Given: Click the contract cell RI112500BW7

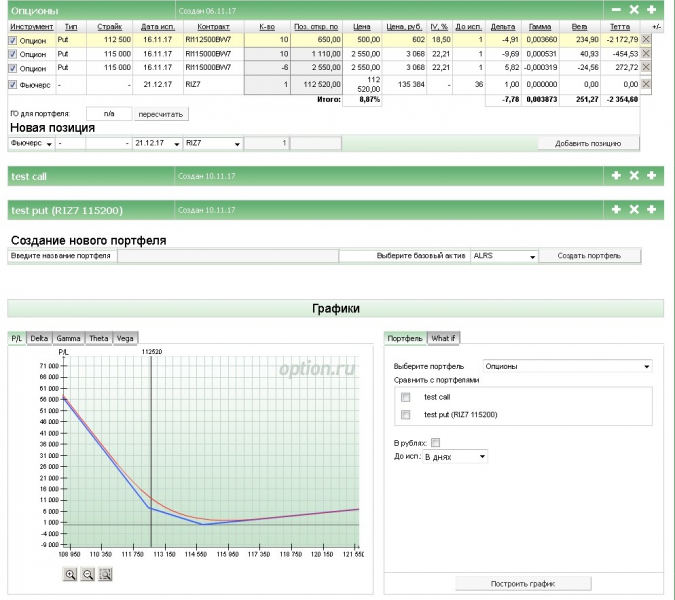Looking at the screenshot, I should [214, 40].
